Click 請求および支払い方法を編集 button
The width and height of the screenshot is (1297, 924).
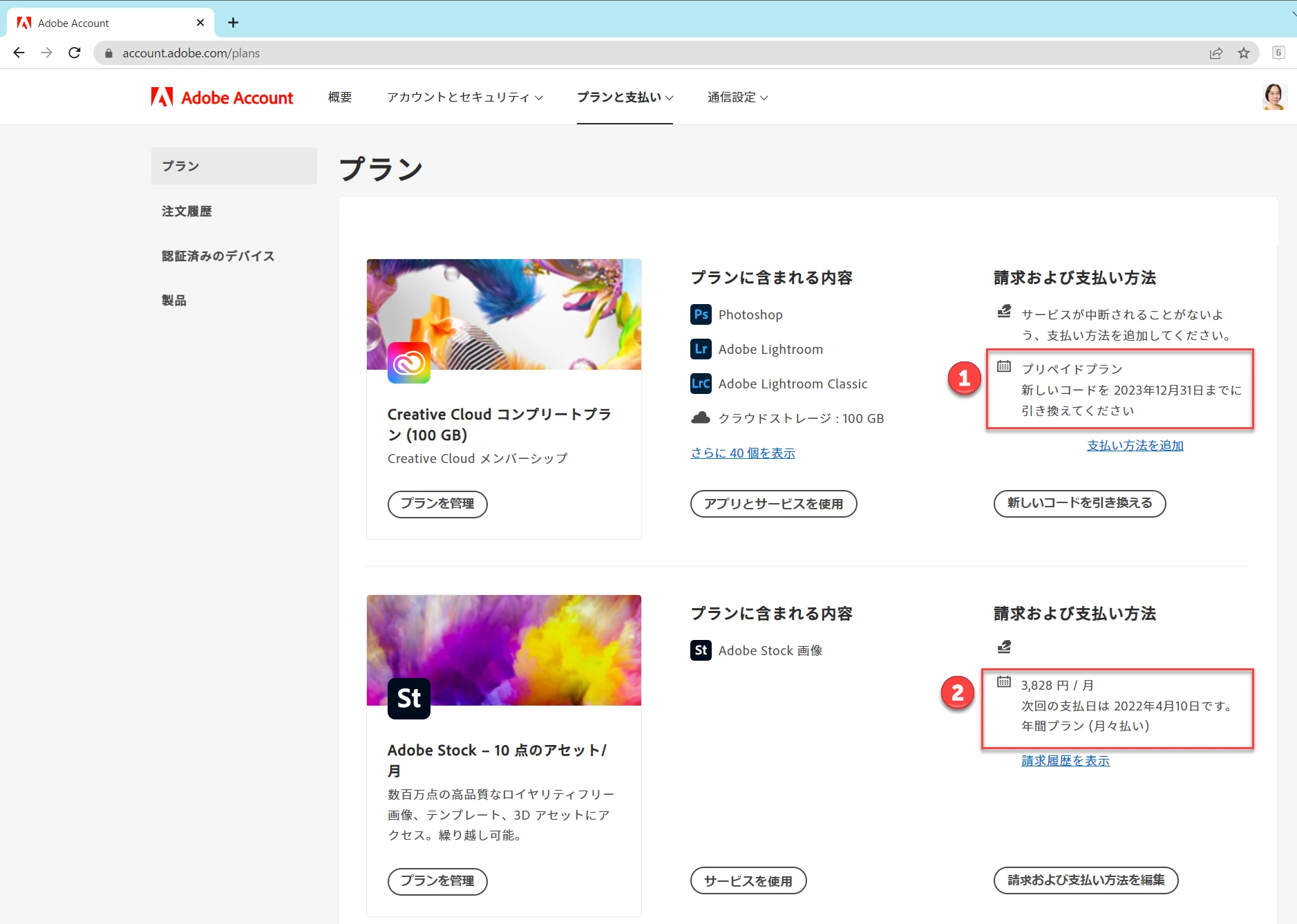pos(1086,881)
